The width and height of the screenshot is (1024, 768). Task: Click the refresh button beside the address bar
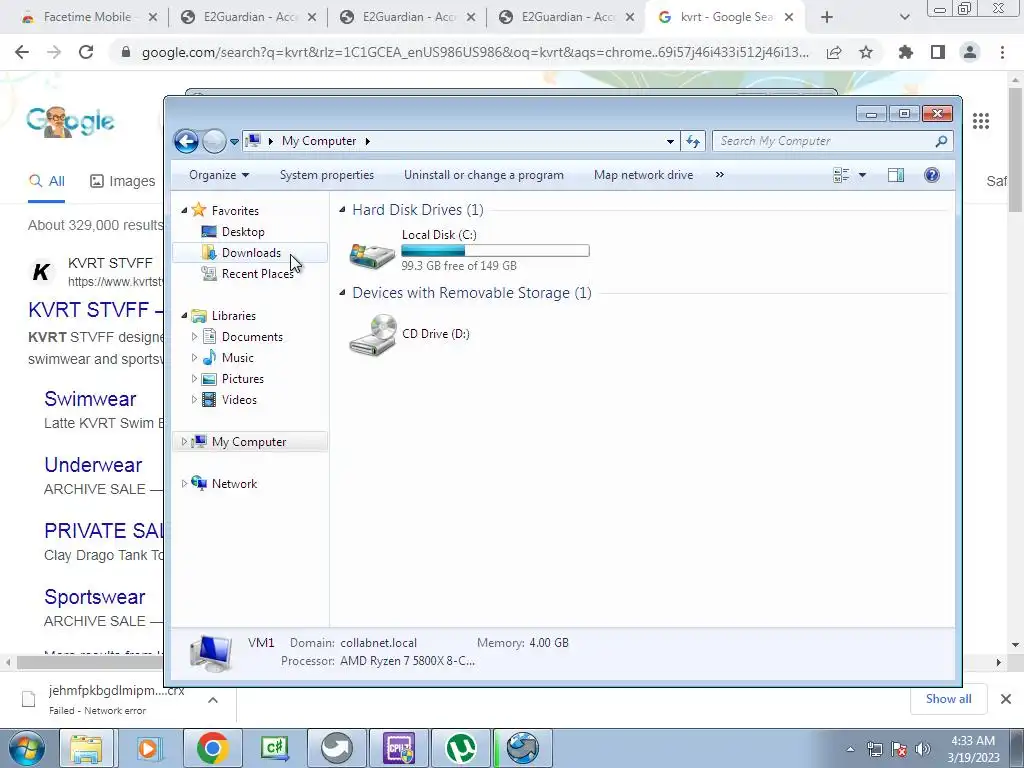pos(693,141)
